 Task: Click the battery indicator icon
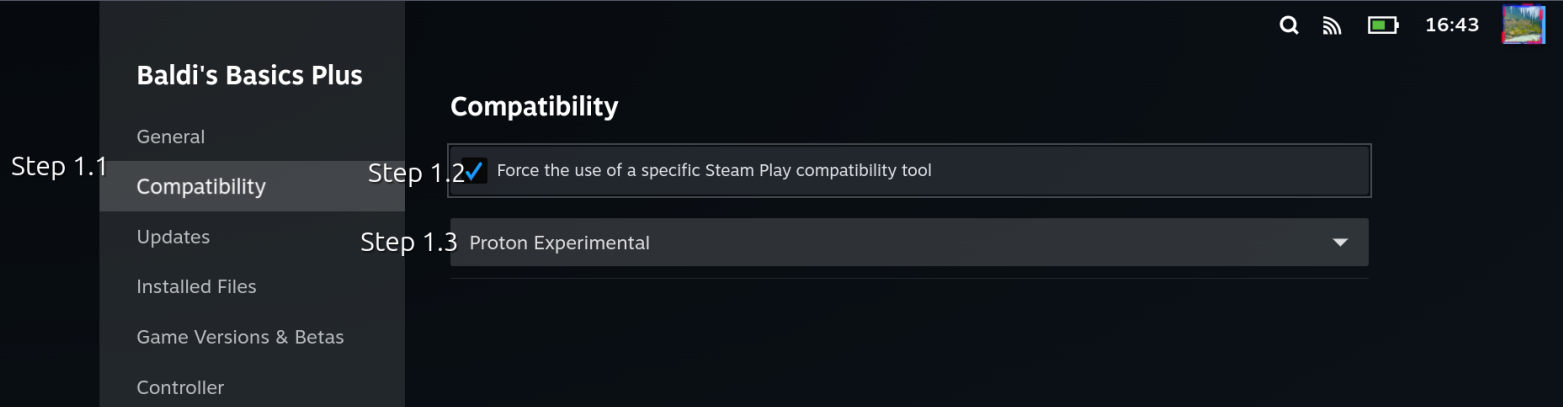[1382, 26]
